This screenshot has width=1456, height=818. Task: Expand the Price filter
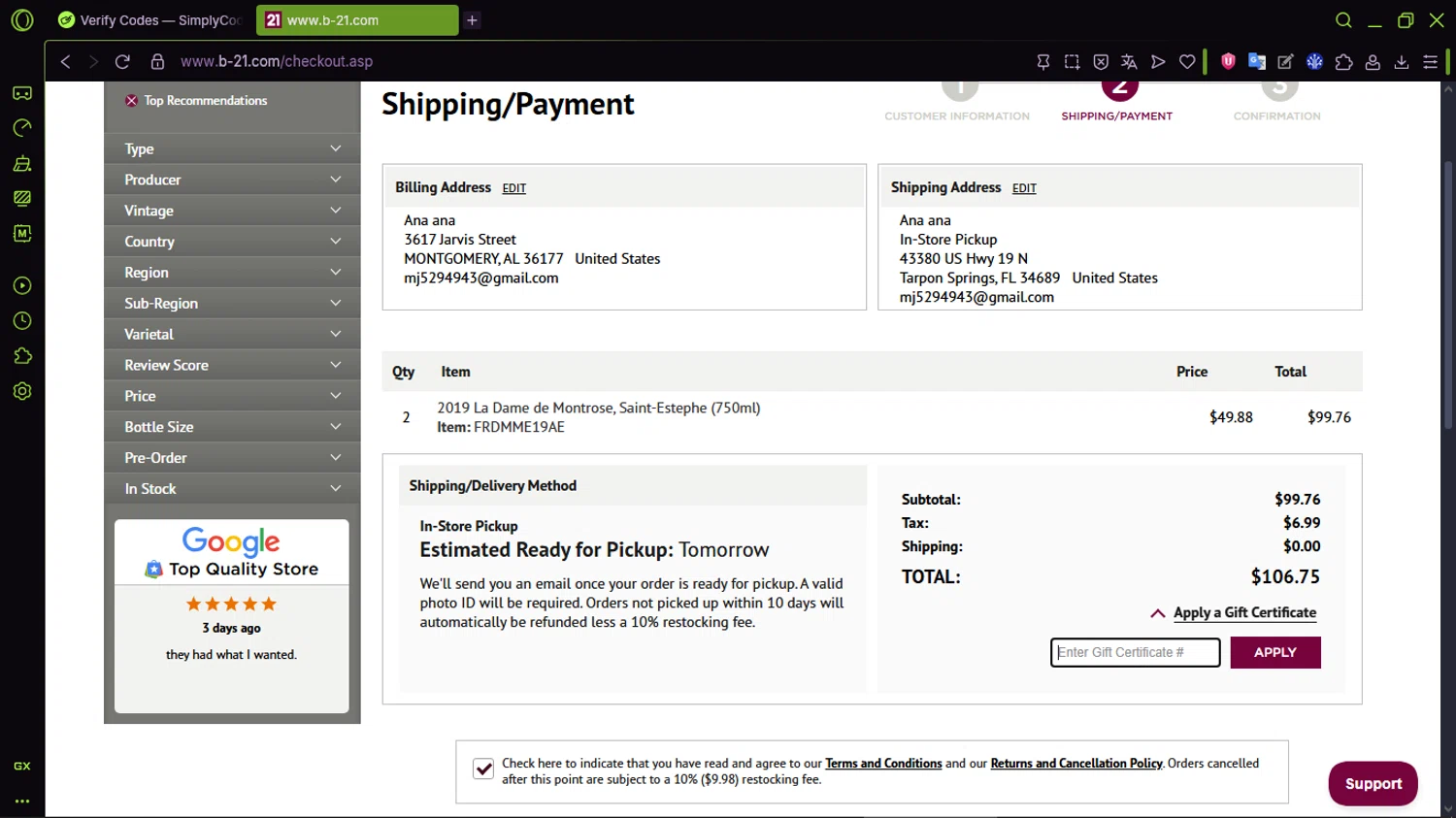pyautogui.click(x=232, y=396)
